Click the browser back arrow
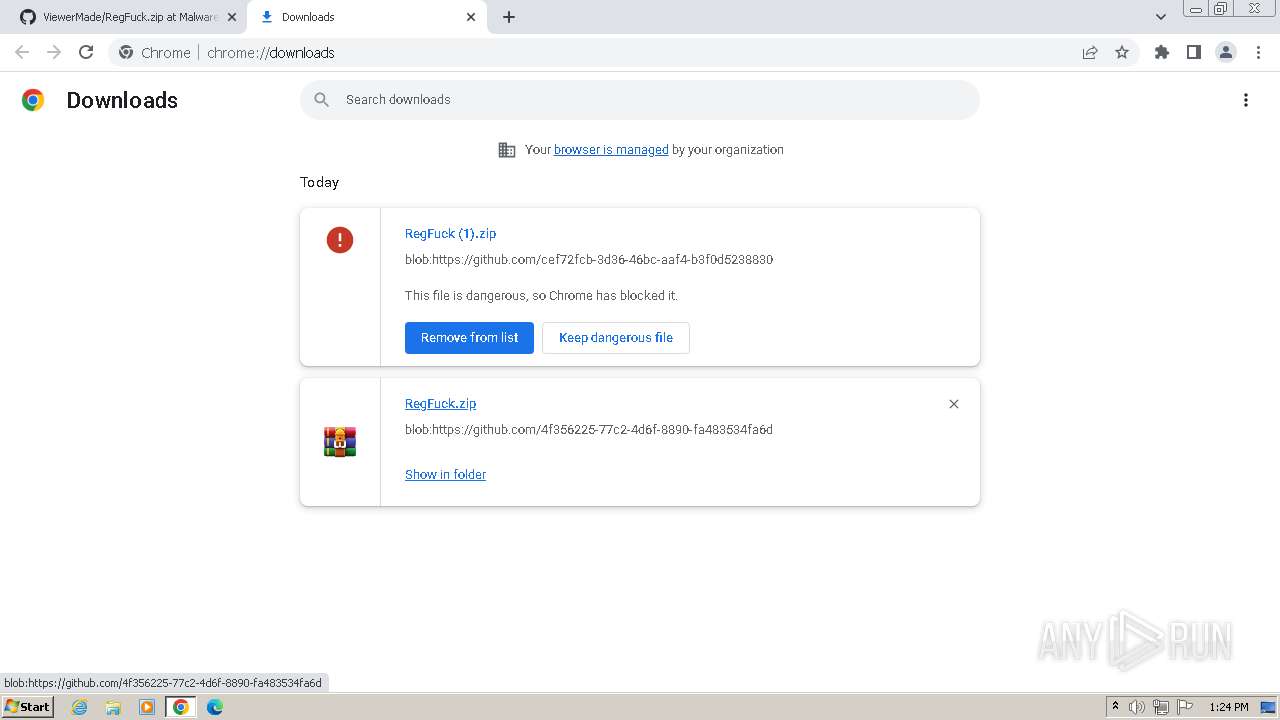This screenshot has width=1280, height=720. (22, 52)
